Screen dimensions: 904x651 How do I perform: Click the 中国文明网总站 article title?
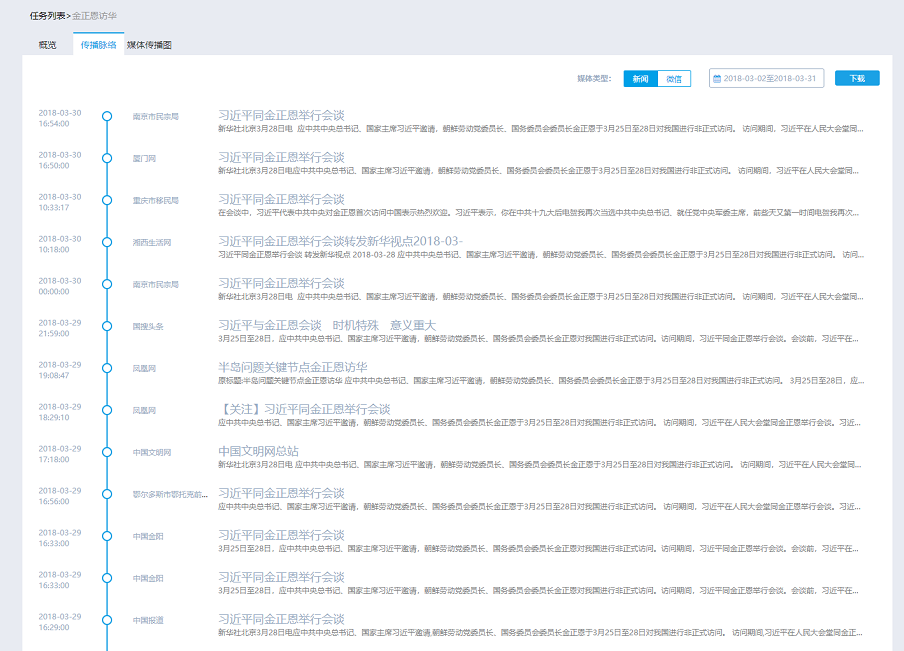[x=258, y=451]
